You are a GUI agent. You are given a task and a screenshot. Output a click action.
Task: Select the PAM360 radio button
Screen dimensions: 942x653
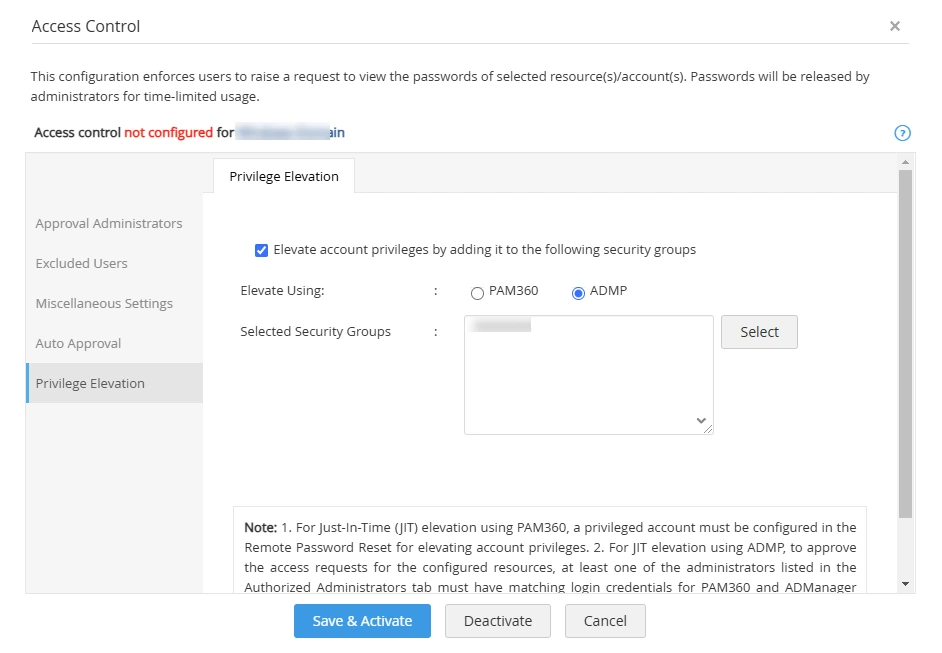coord(477,292)
